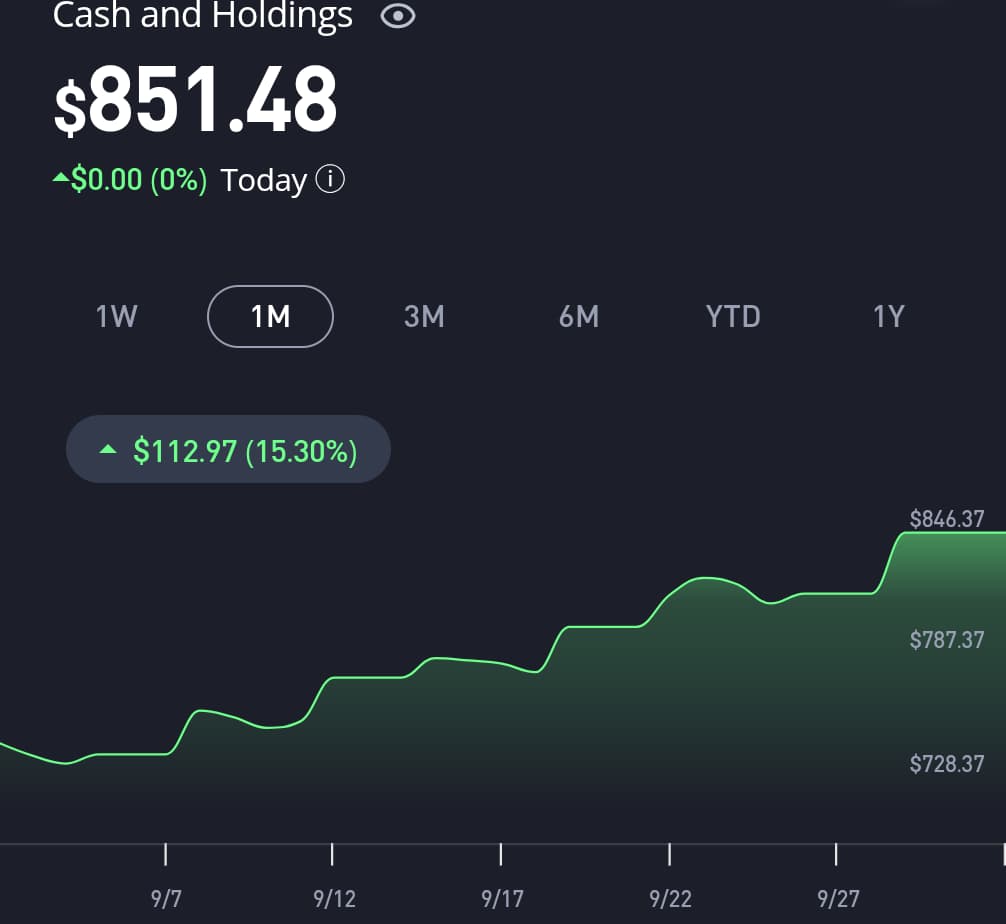Viewport: 1006px width, 924px height.
Task: Switch the chart to the 1W range
Action: [x=116, y=317]
